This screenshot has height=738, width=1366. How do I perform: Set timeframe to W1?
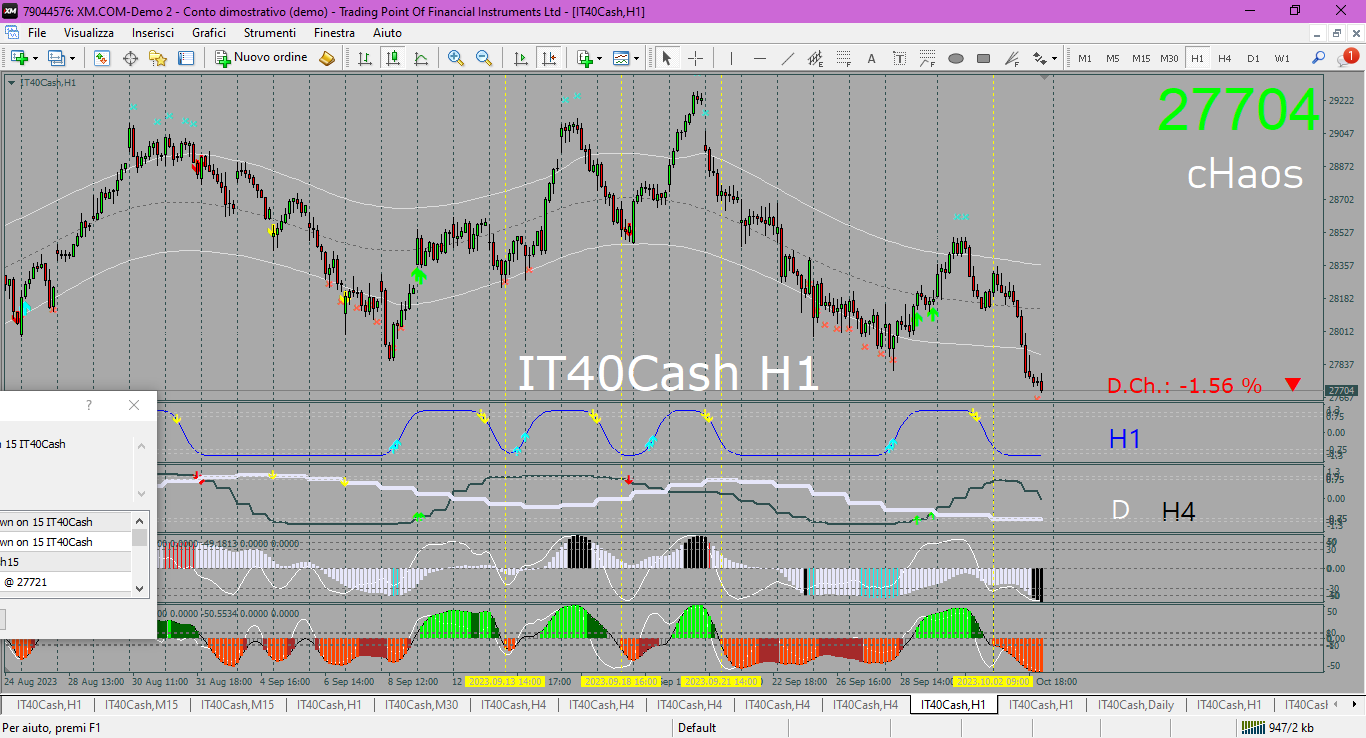click(1281, 58)
